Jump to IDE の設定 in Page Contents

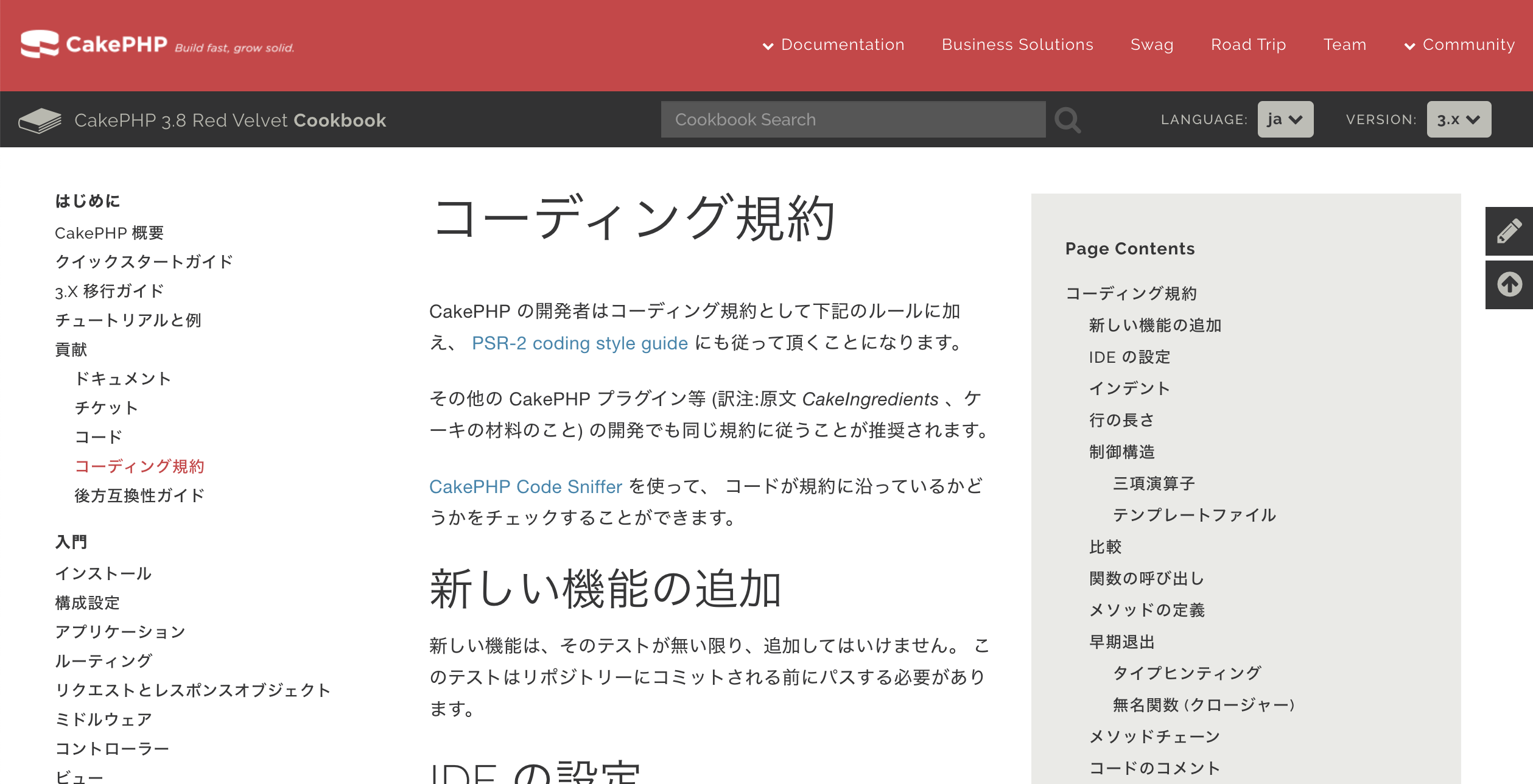1129,357
